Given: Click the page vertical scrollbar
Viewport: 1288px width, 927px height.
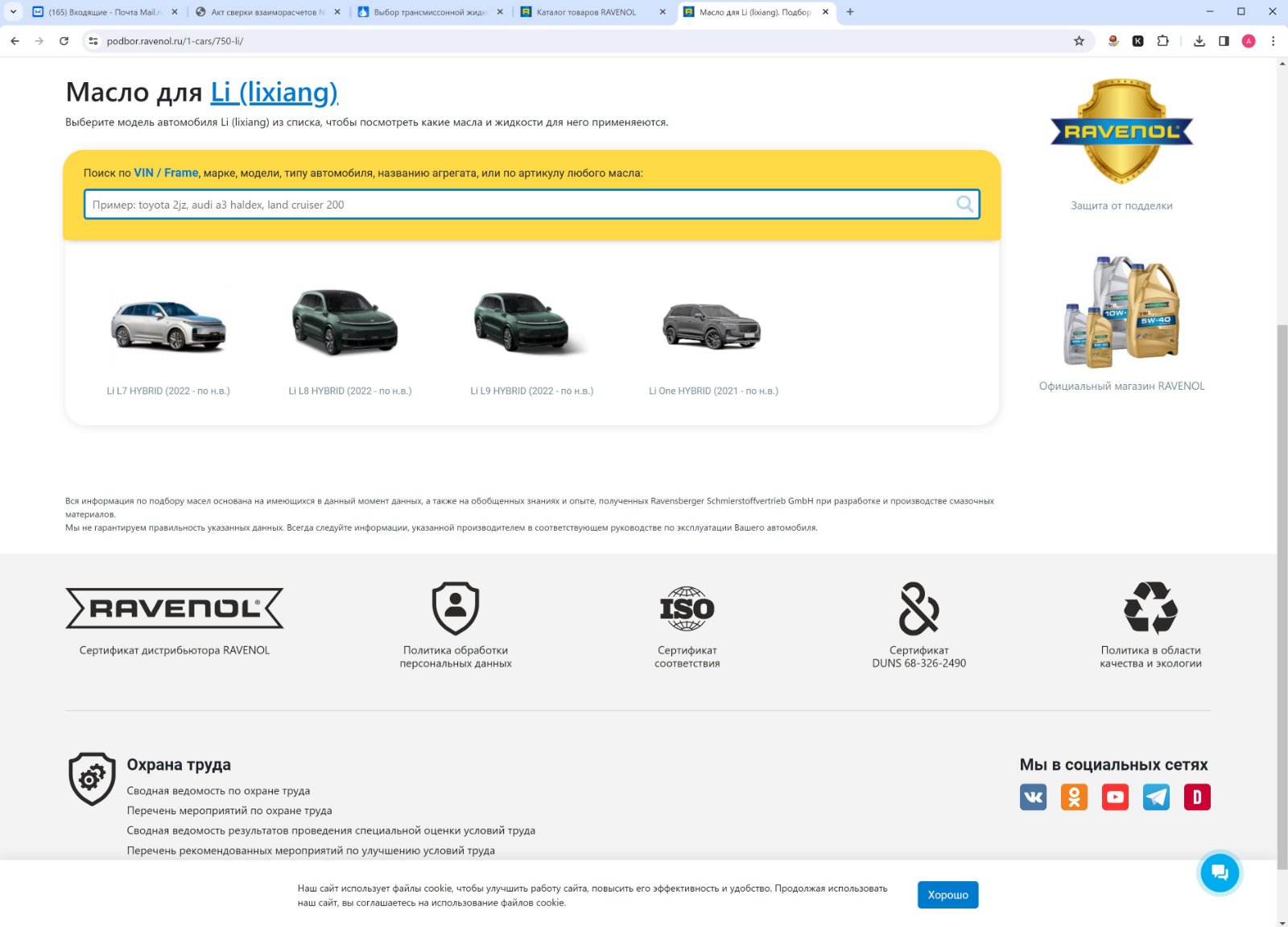Looking at the screenshot, I should coord(1282,596).
